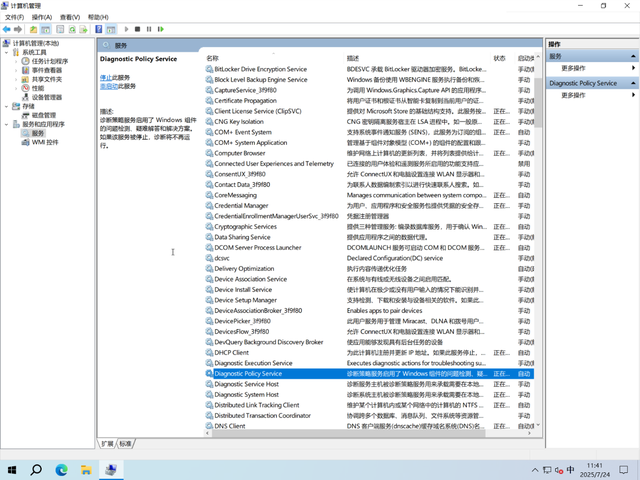Click the Pause Service toolbar button

149,29
